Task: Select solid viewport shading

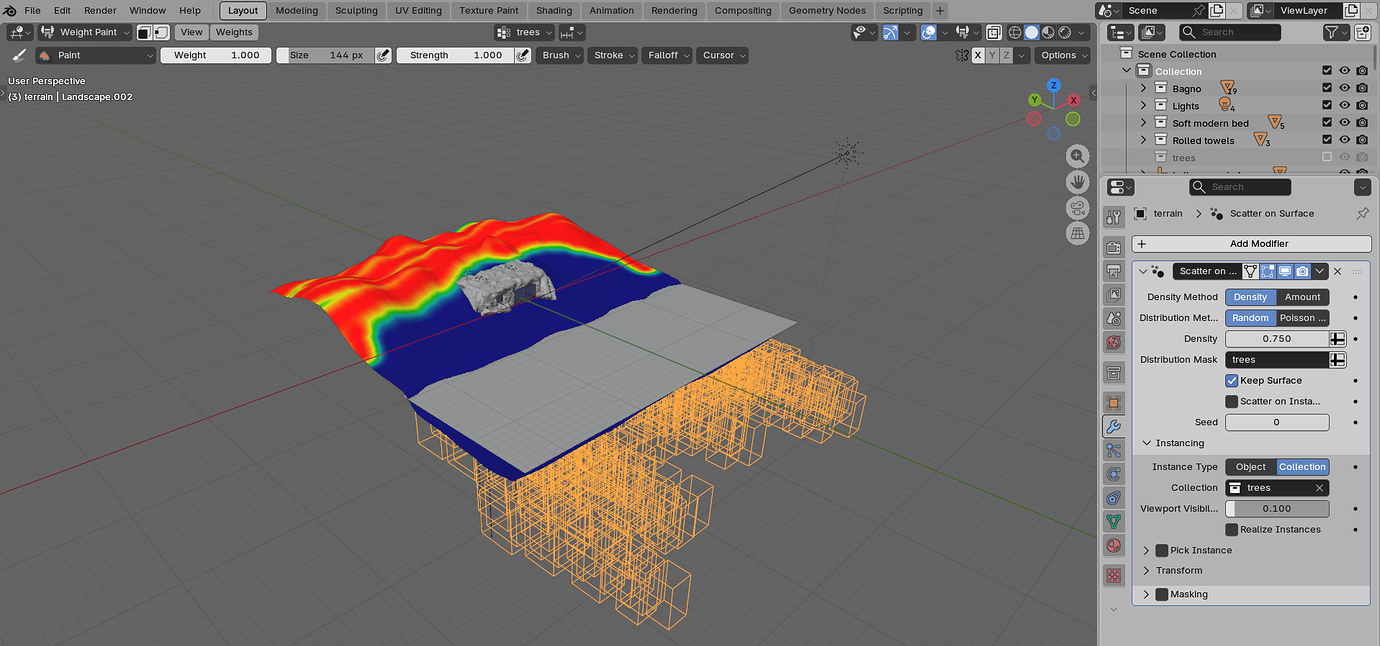Action: (1031, 33)
